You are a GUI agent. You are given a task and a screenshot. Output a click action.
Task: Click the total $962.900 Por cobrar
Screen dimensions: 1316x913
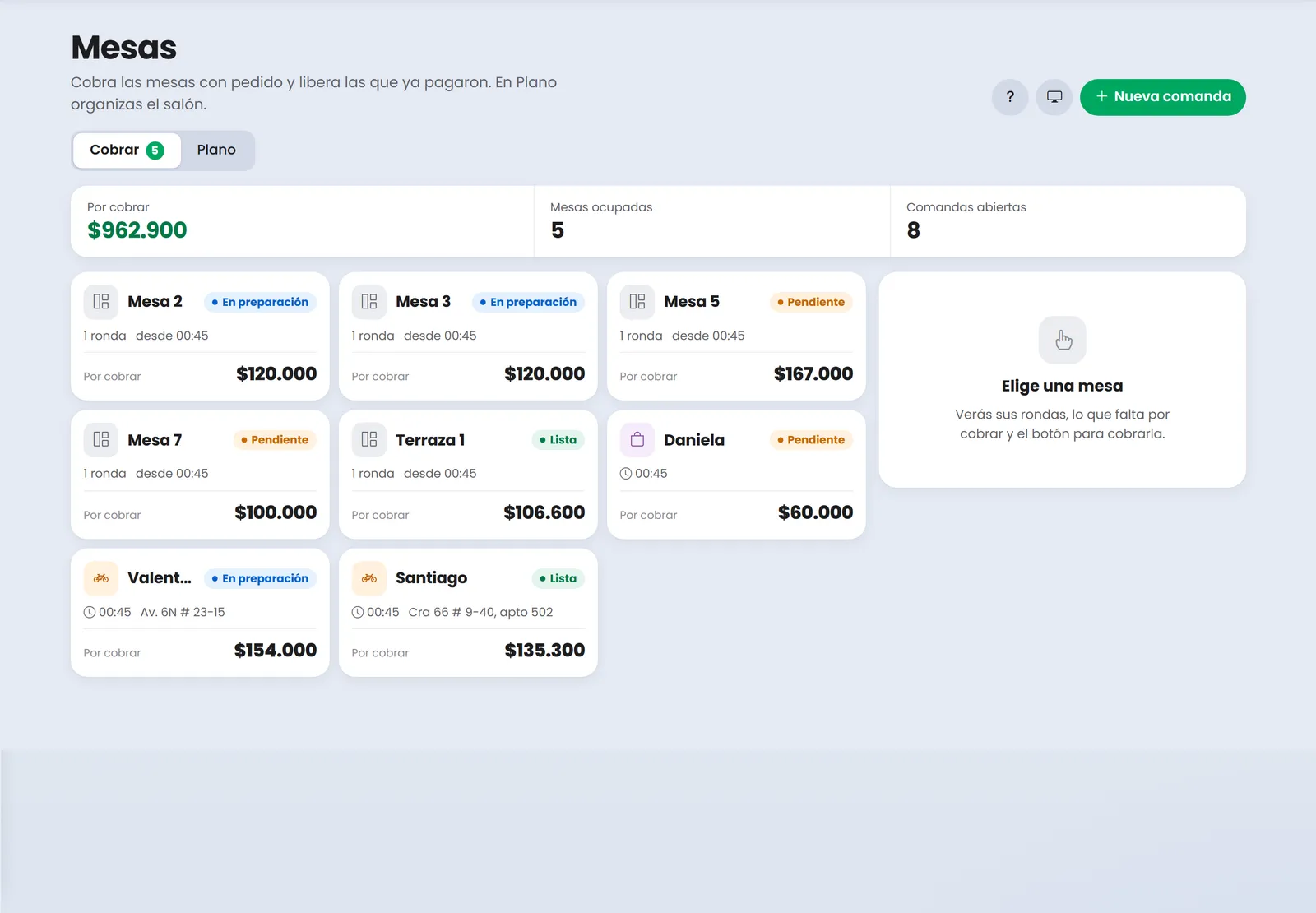point(137,230)
